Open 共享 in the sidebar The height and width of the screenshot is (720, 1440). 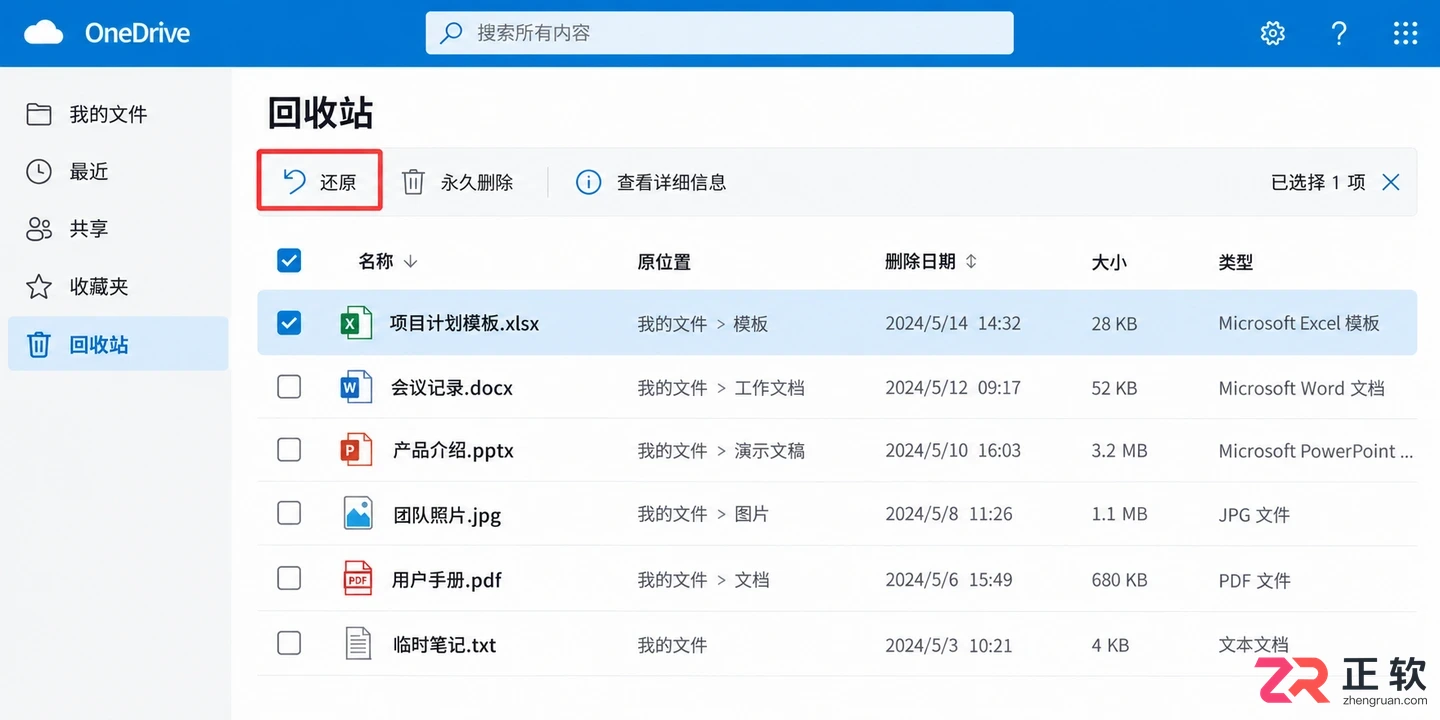[118, 229]
